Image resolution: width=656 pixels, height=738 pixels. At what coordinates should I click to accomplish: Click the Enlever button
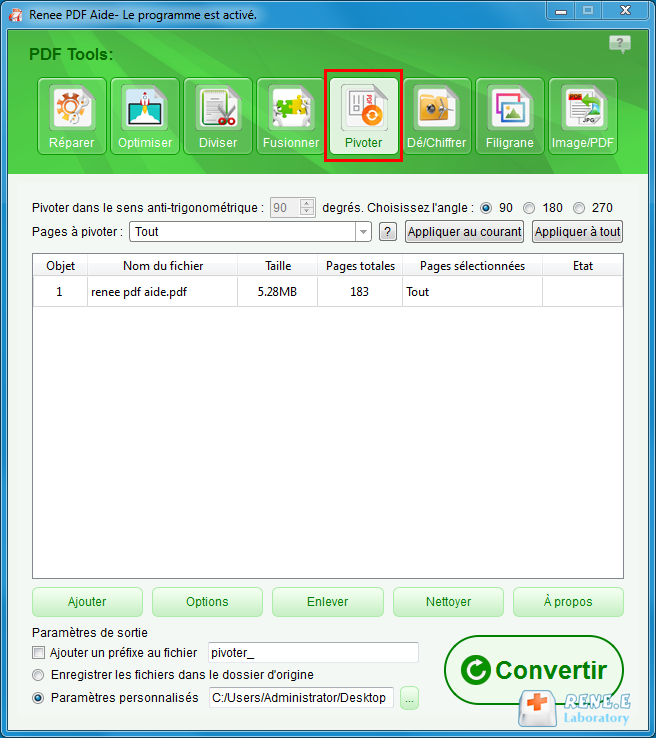328,602
